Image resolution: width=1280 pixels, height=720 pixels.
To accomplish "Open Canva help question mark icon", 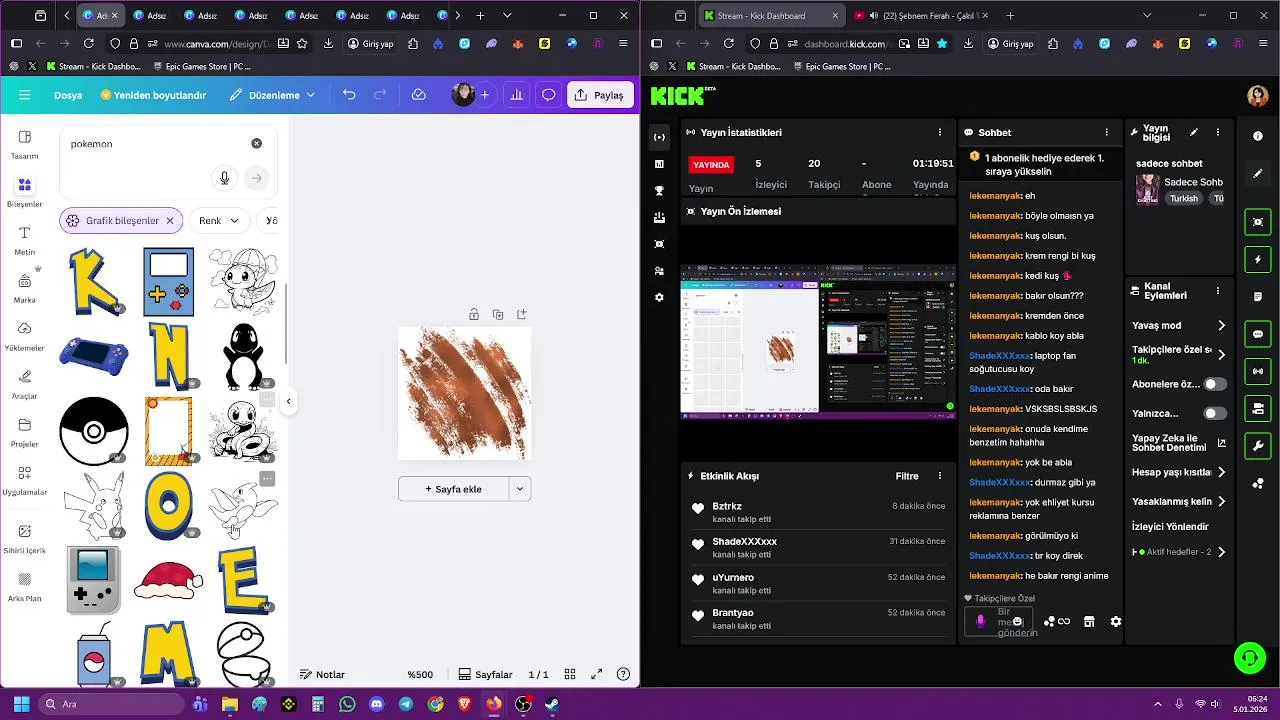I will tap(624, 675).
